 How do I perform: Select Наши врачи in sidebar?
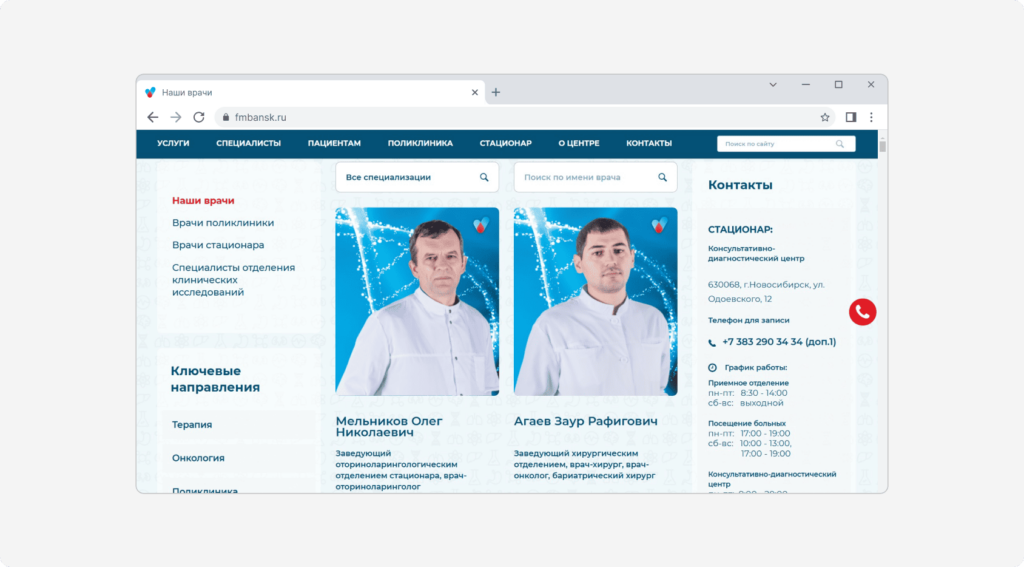[x=203, y=201]
